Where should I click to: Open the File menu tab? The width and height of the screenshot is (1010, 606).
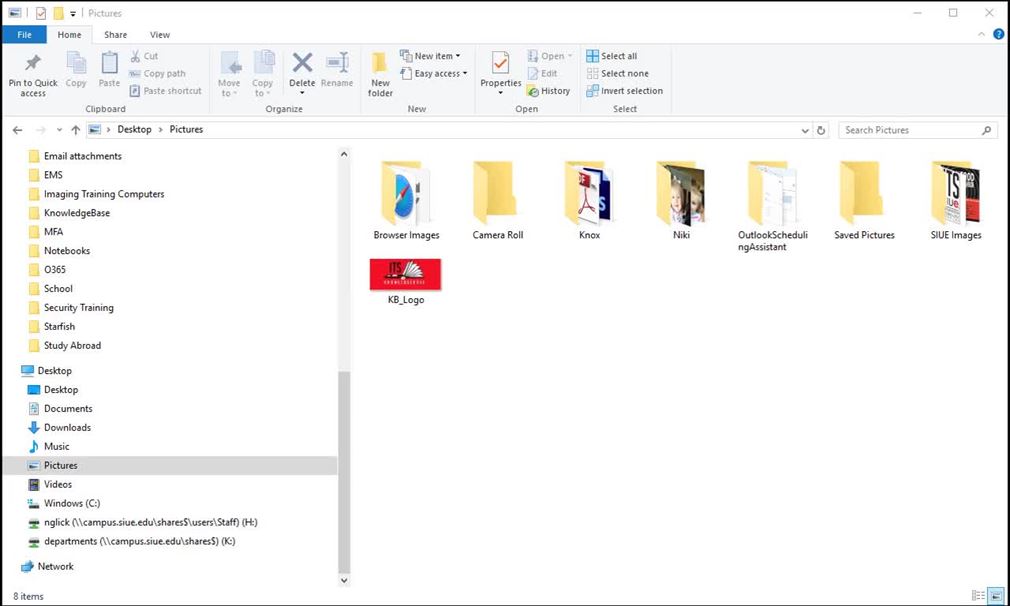[24, 35]
